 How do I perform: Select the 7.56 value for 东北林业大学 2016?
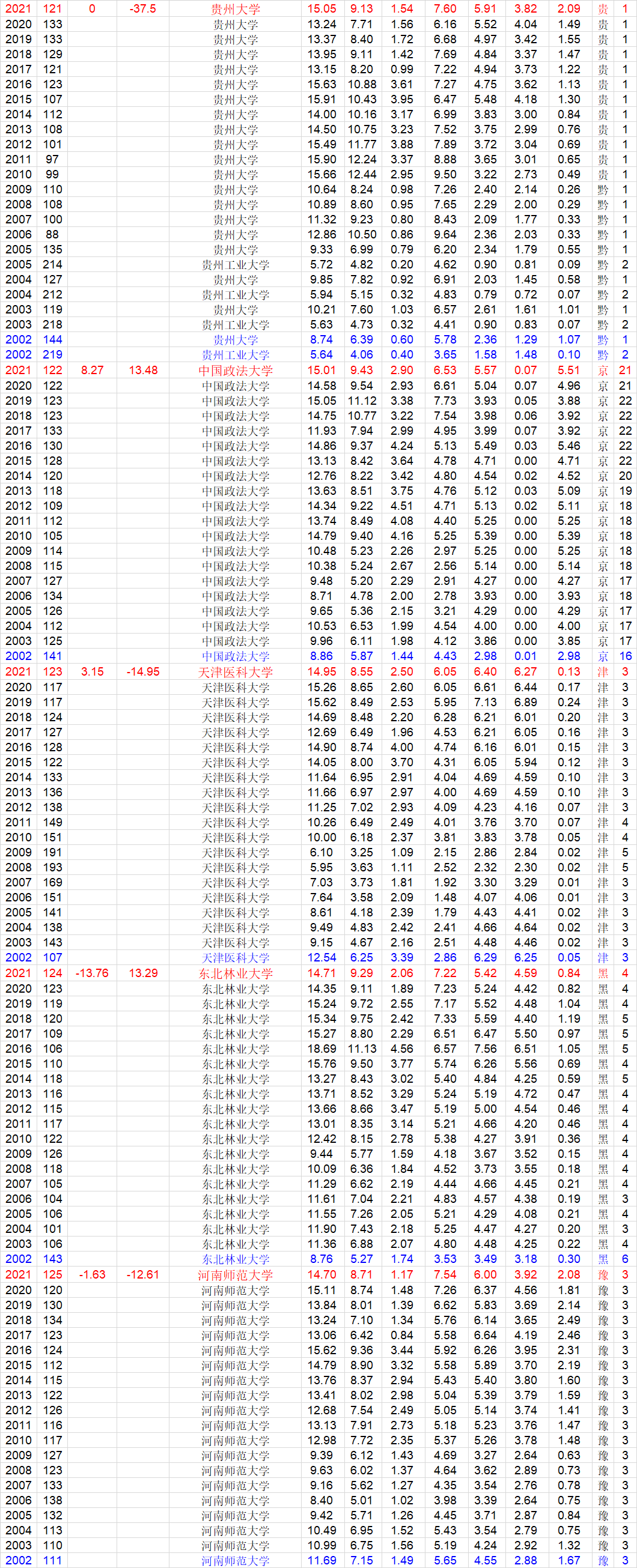[486, 1048]
